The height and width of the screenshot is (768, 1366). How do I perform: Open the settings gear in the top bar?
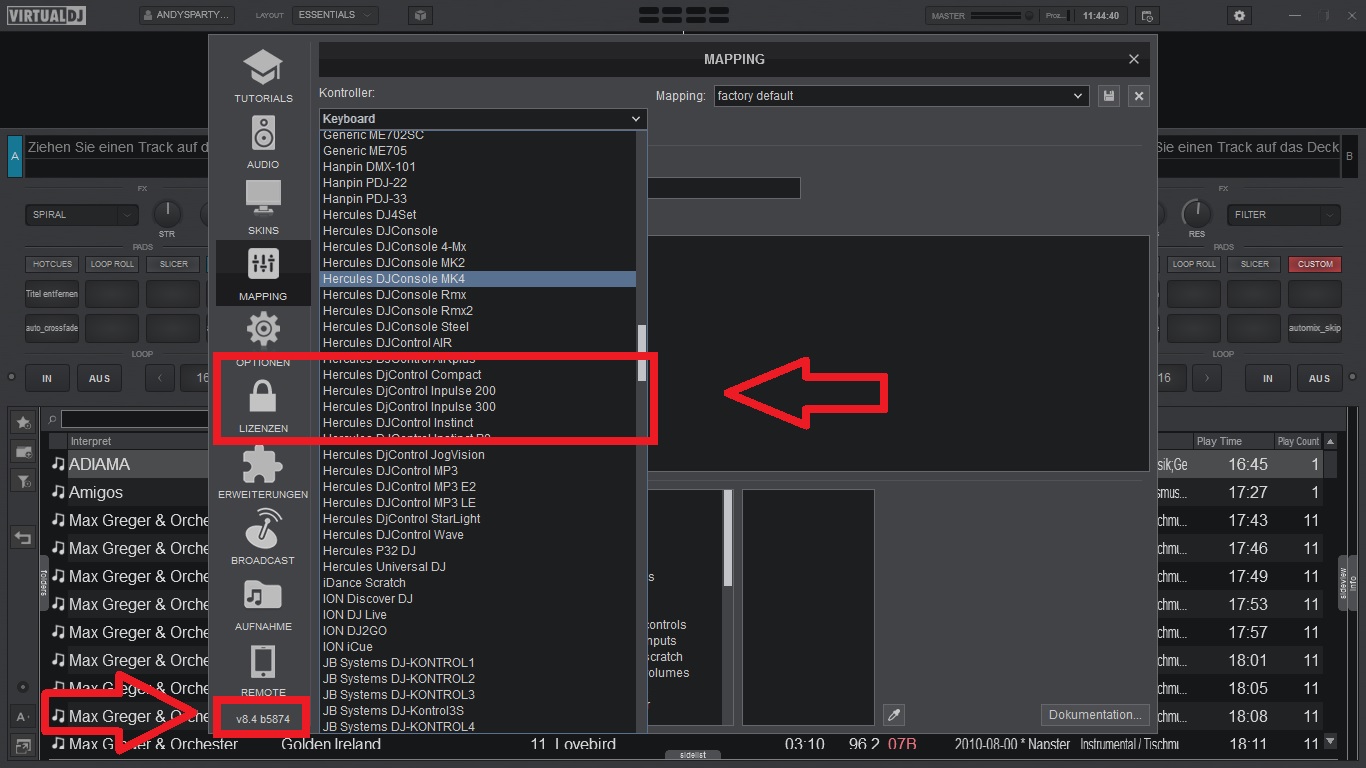(x=1240, y=15)
